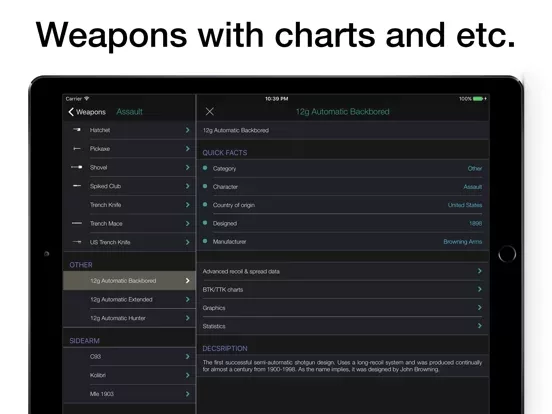The height and width of the screenshot is (414, 552).
Task: Select the highlighted 12g Automatic Backbored row
Action: [x=129, y=281]
